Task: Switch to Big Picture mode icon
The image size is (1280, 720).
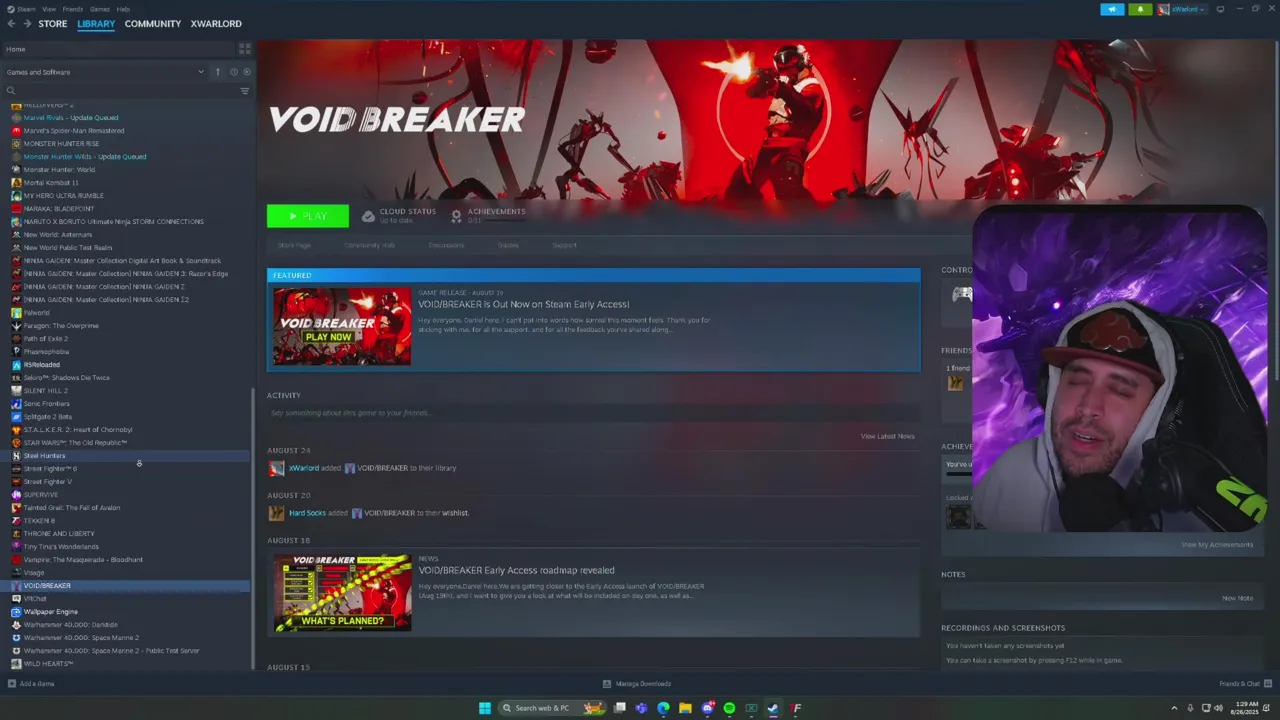Action: tap(1220, 9)
